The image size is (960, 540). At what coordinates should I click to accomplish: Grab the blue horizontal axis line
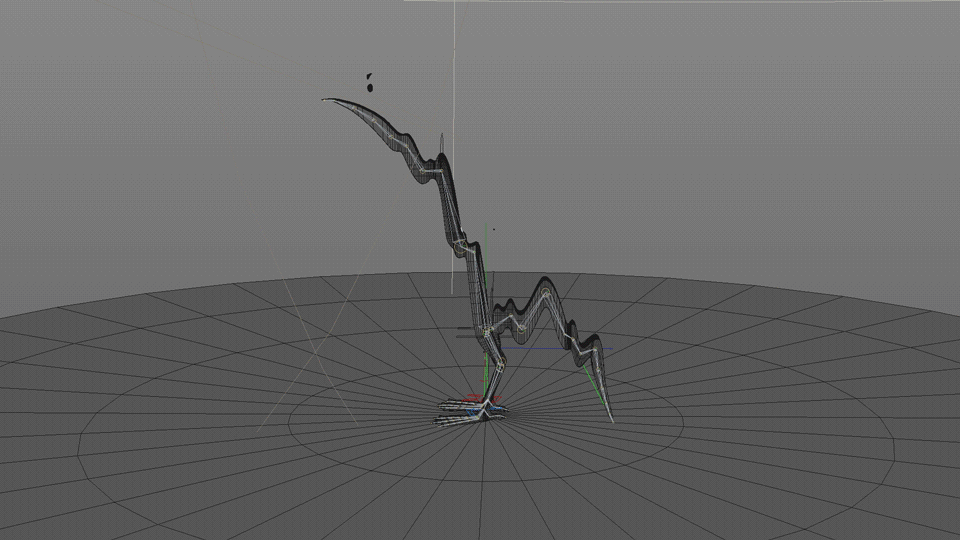557,349
